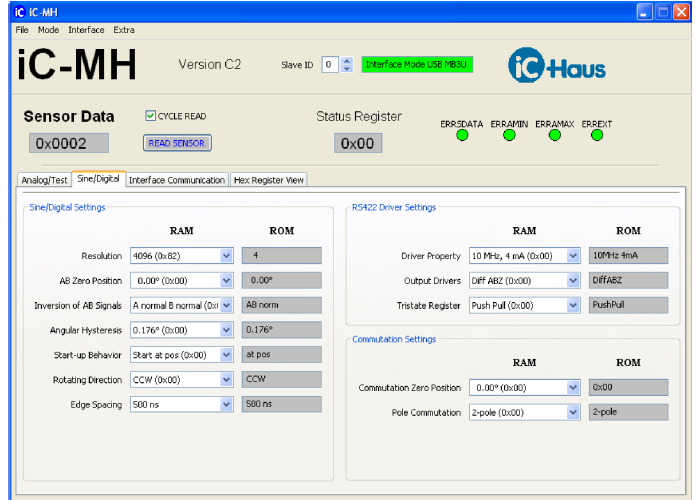This screenshot has width=700, height=500.
Task: Click the Status Register value field
Action: click(358, 144)
